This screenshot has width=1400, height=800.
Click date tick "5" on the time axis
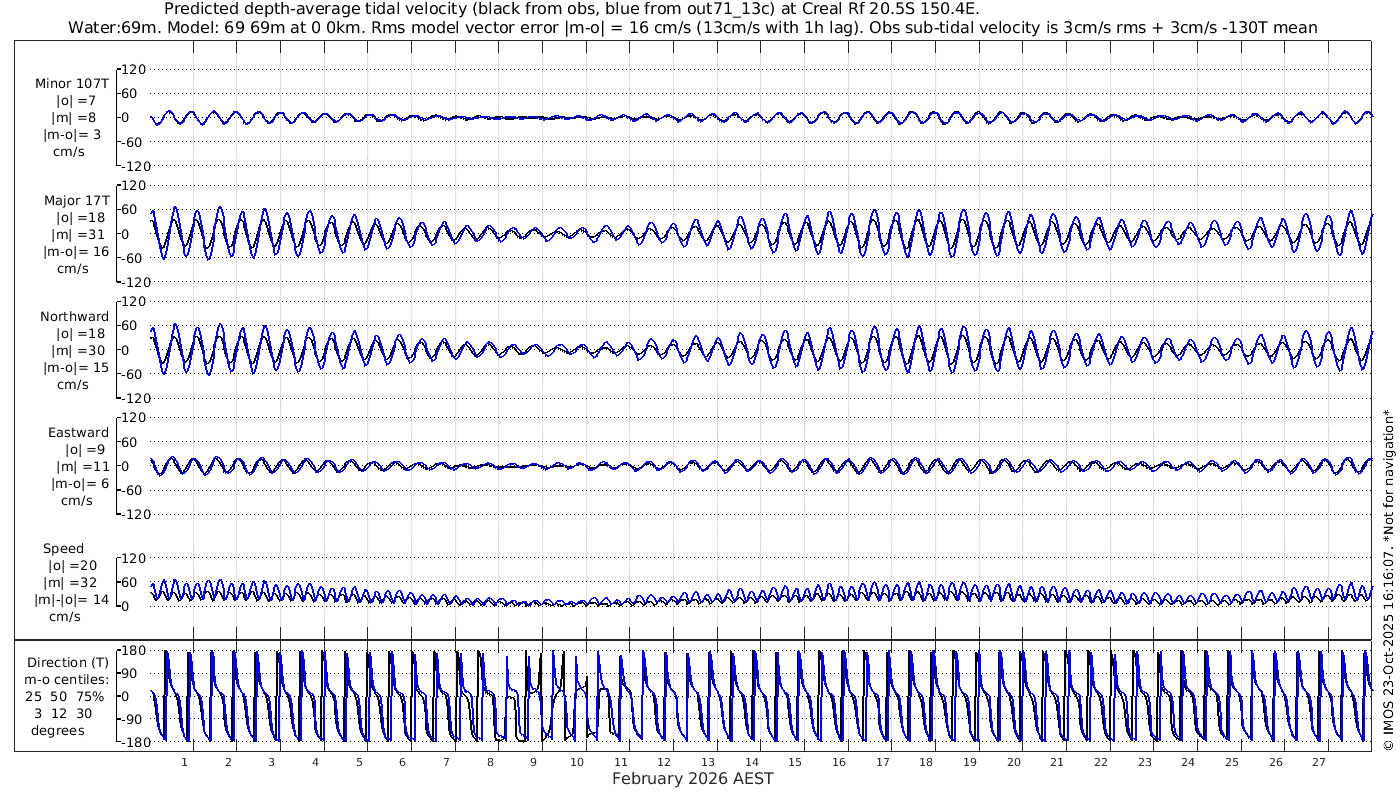(x=358, y=762)
